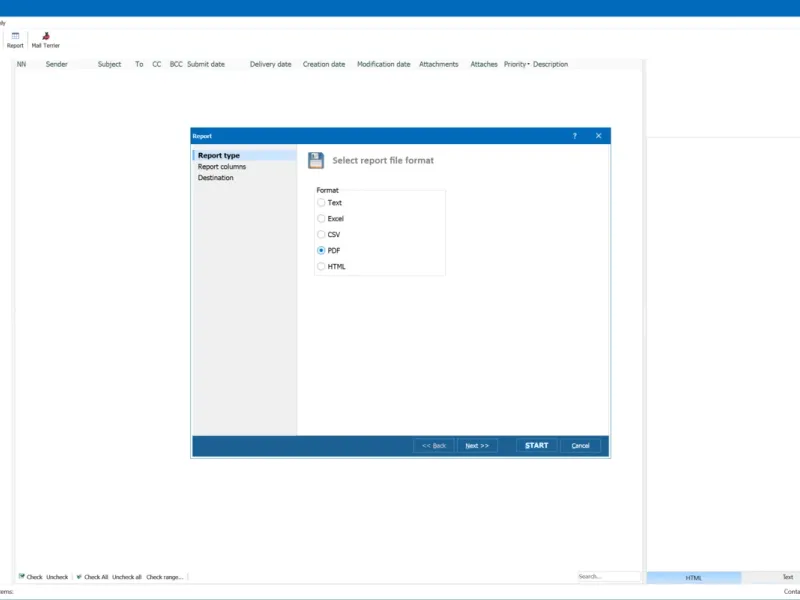The width and height of the screenshot is (800, 600).
Task: Click the NN column header
Action: tap(21, 64)
